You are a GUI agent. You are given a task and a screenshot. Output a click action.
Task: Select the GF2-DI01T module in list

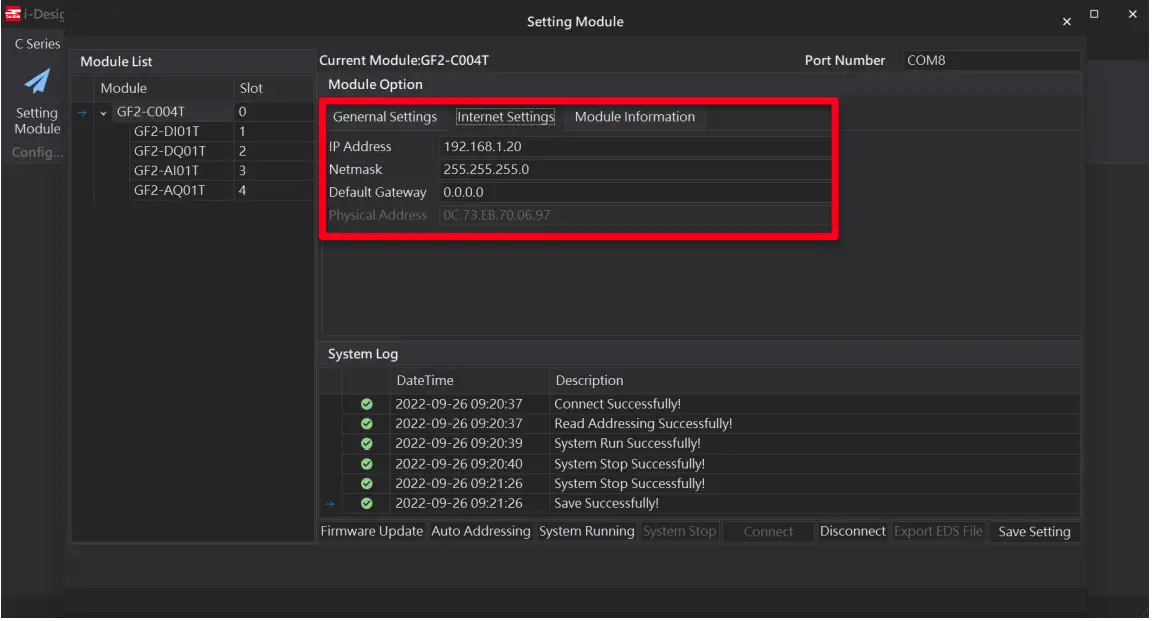pyautogui.click(x=166, y=131)
